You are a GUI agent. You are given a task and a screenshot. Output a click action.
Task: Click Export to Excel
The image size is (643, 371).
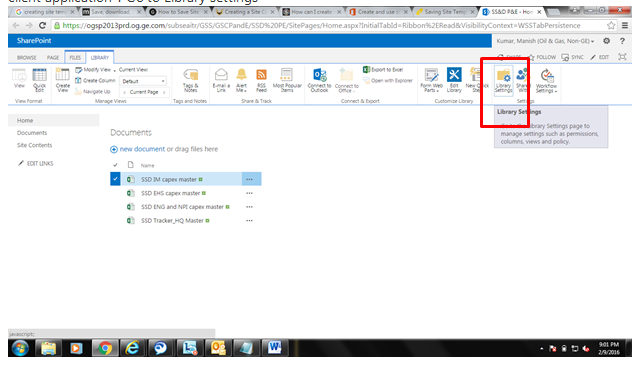point(383,70)
